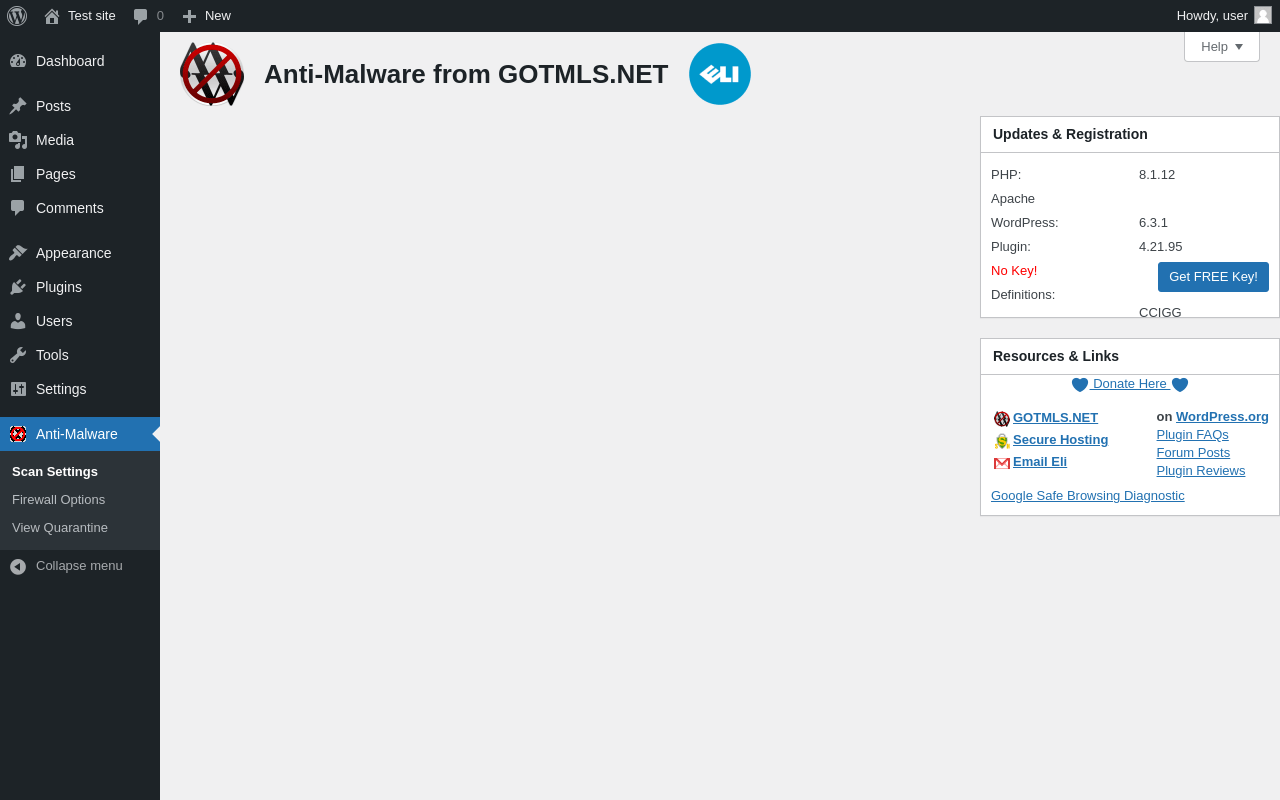This screenshot has height=800, width=1280.
Task: Go to the Plugins menu
Action: 80,287
